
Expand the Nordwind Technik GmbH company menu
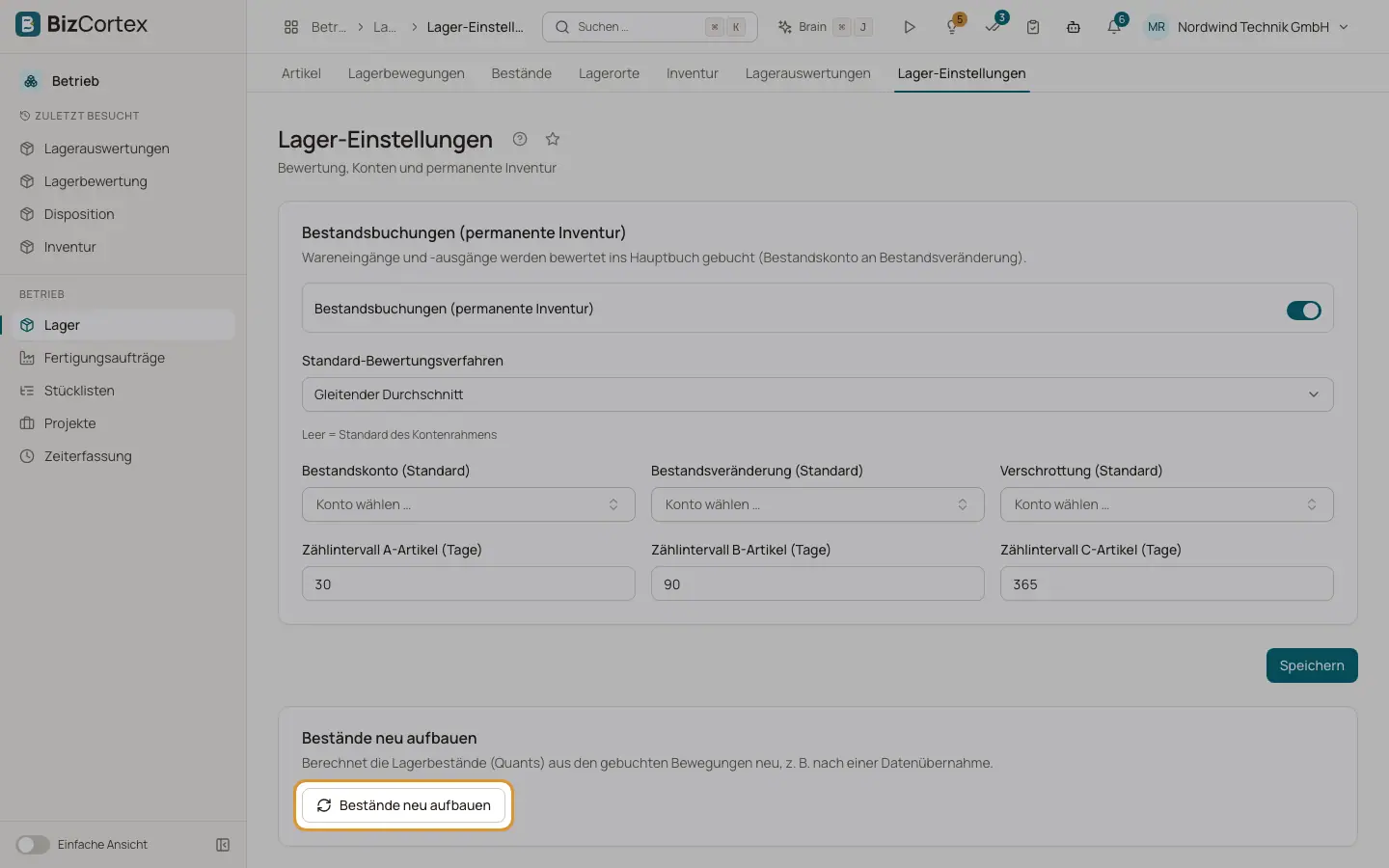pos(1264,27)
